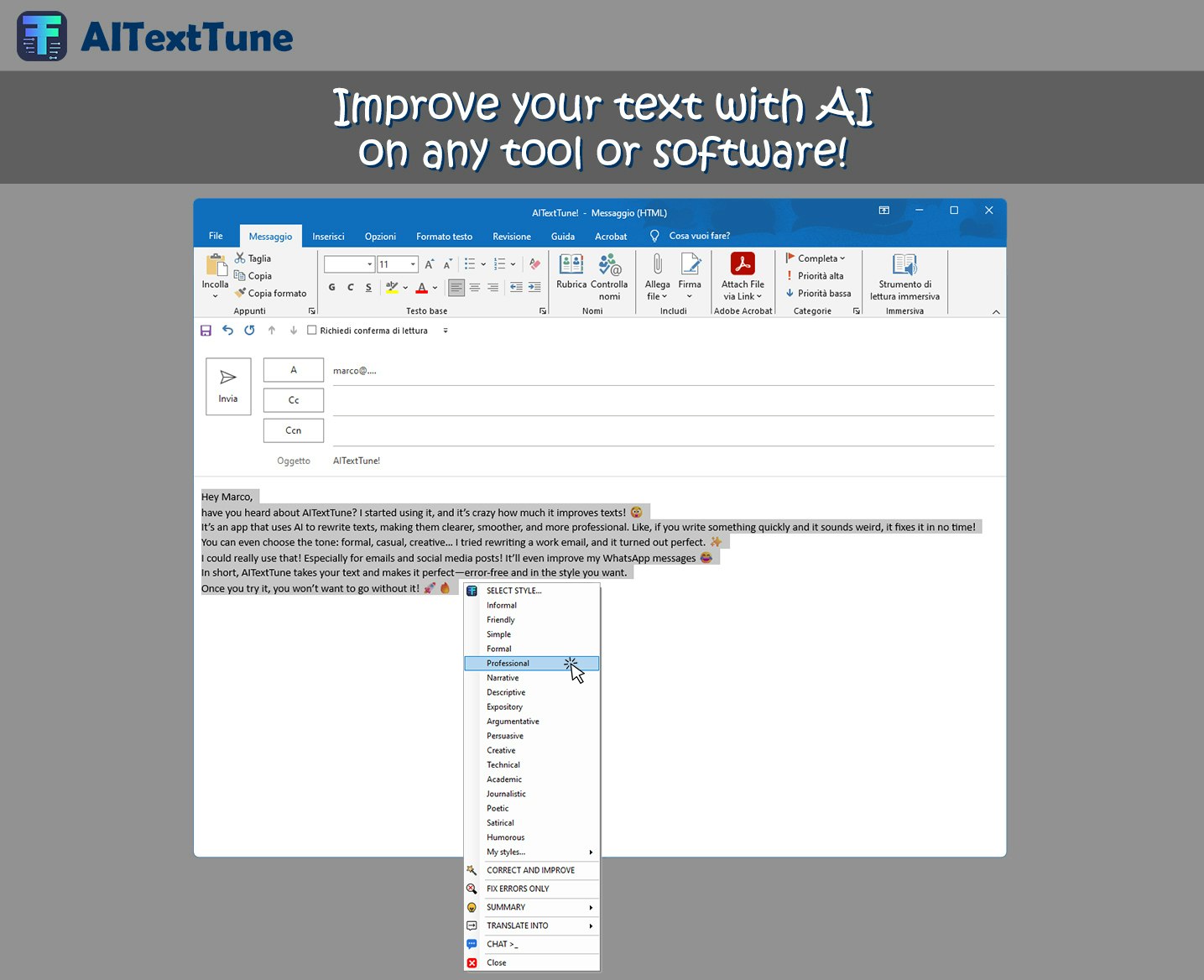
Task: Decrease indent of the paragraph
Action: 516,287
